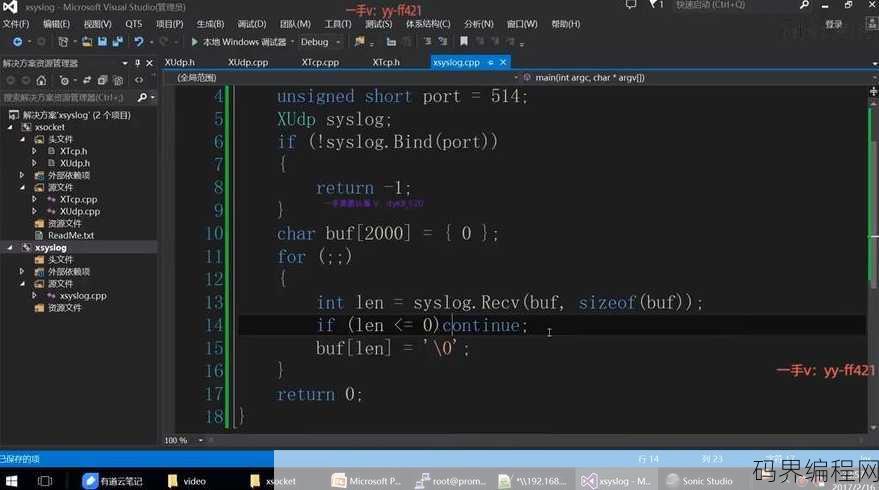This screenshot has width=879, height=490.
Task: Open the 工具(T) menu
Action: (337, 24)
